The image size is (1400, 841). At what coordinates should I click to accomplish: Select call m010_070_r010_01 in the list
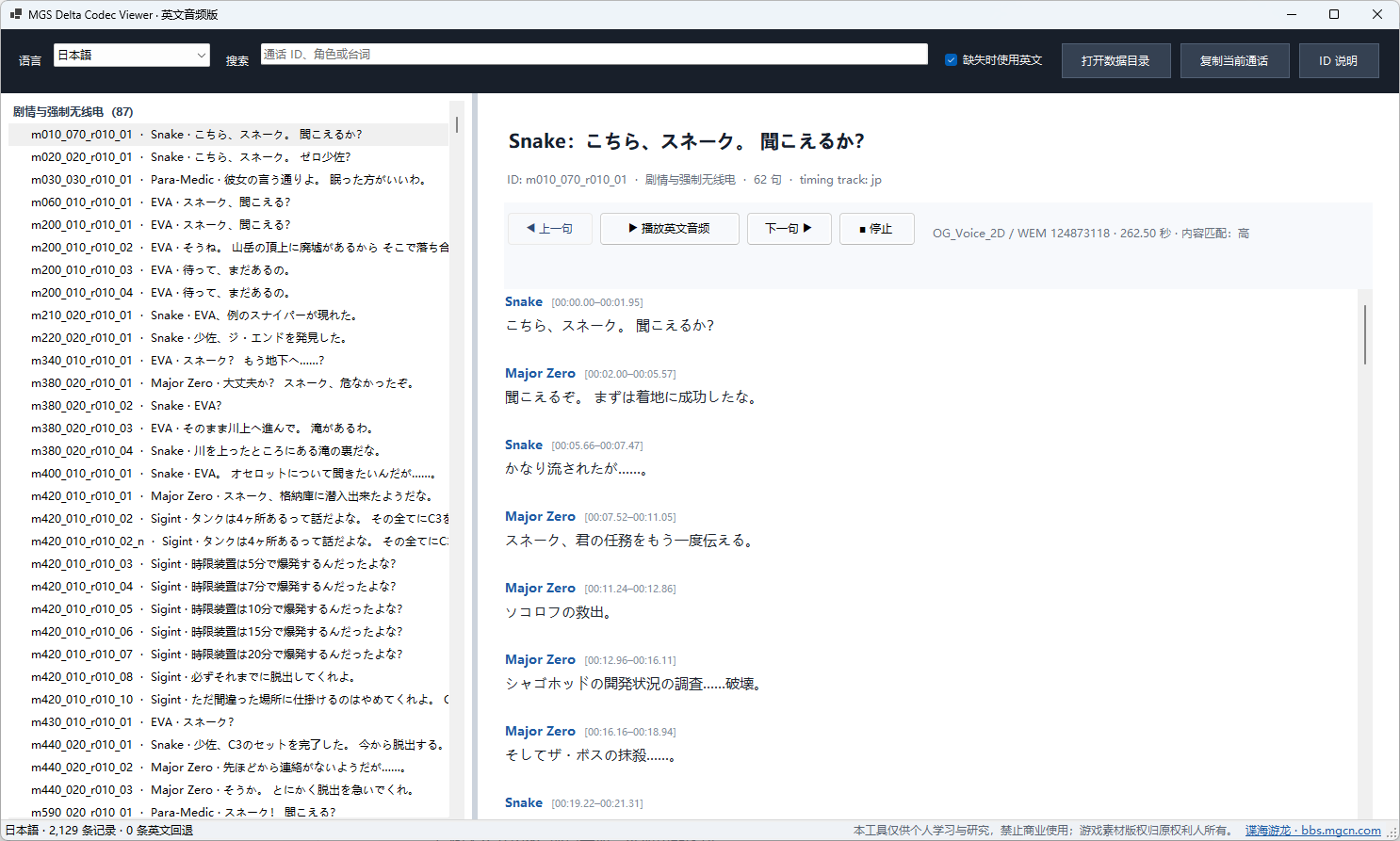[228, 135]
